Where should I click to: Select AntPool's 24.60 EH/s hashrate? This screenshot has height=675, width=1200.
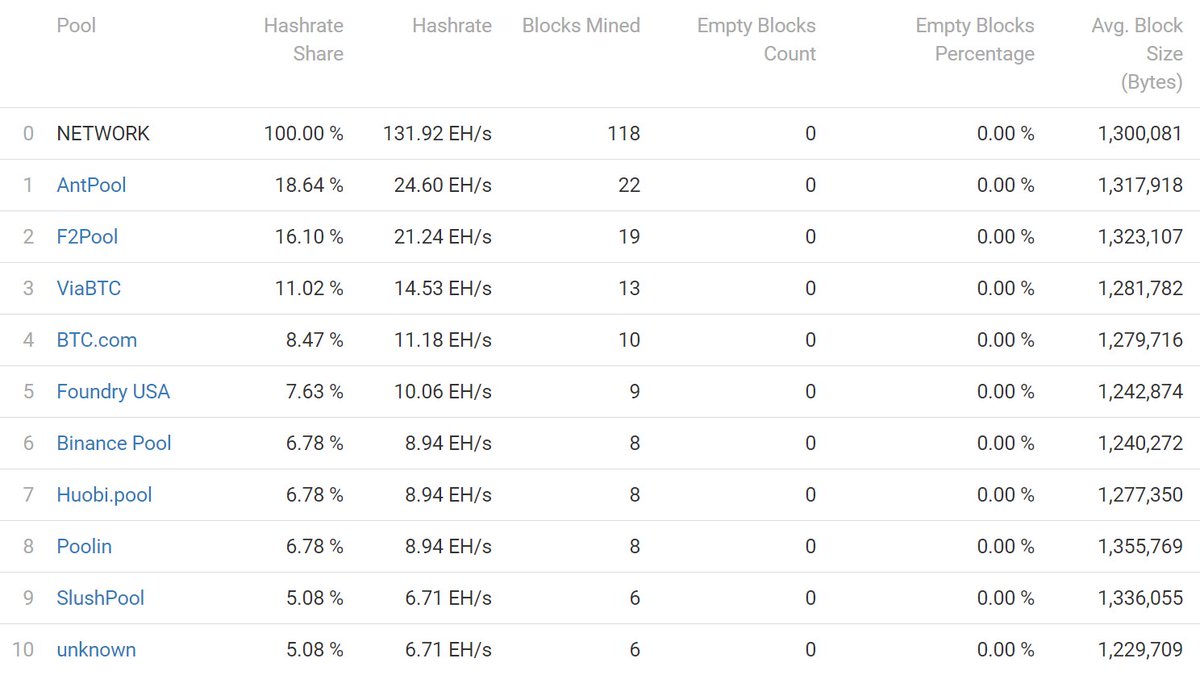[443, 185]
